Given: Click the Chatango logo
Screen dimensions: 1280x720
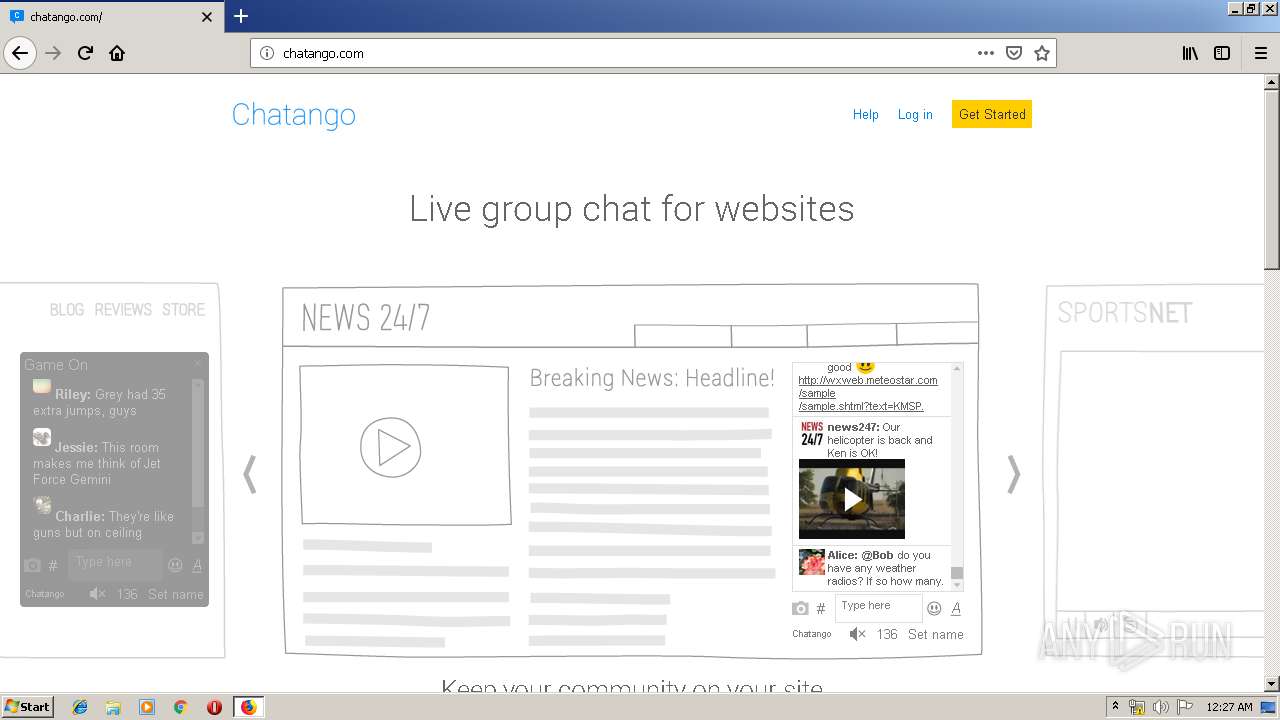Looking at the screenshot, I should pos(294,115).
